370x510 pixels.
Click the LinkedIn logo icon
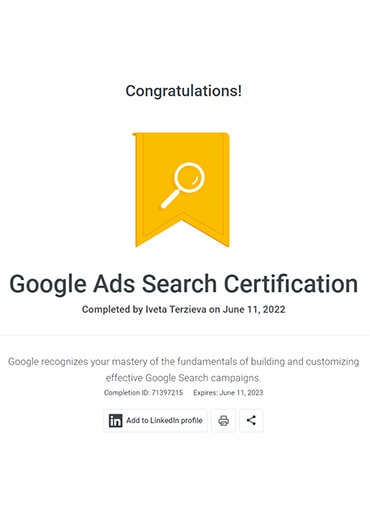115,421
